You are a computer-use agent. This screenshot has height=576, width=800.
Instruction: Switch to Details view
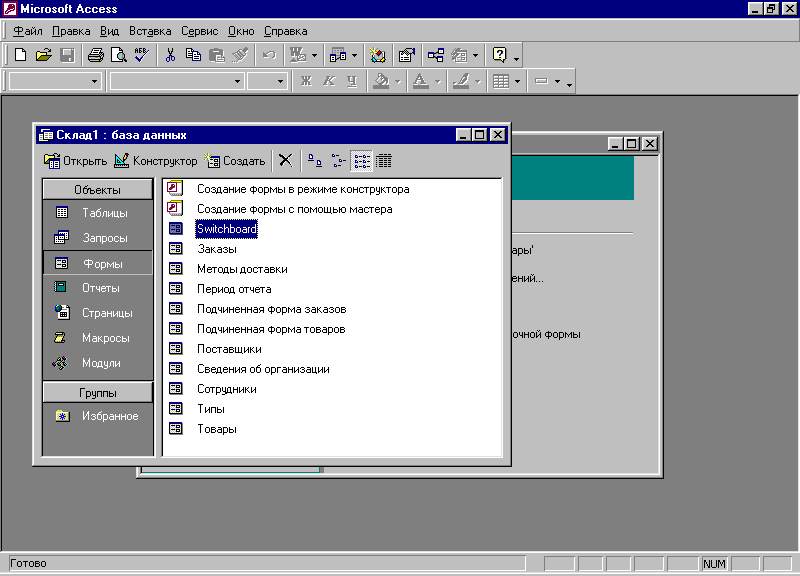[x=384, y=161]
